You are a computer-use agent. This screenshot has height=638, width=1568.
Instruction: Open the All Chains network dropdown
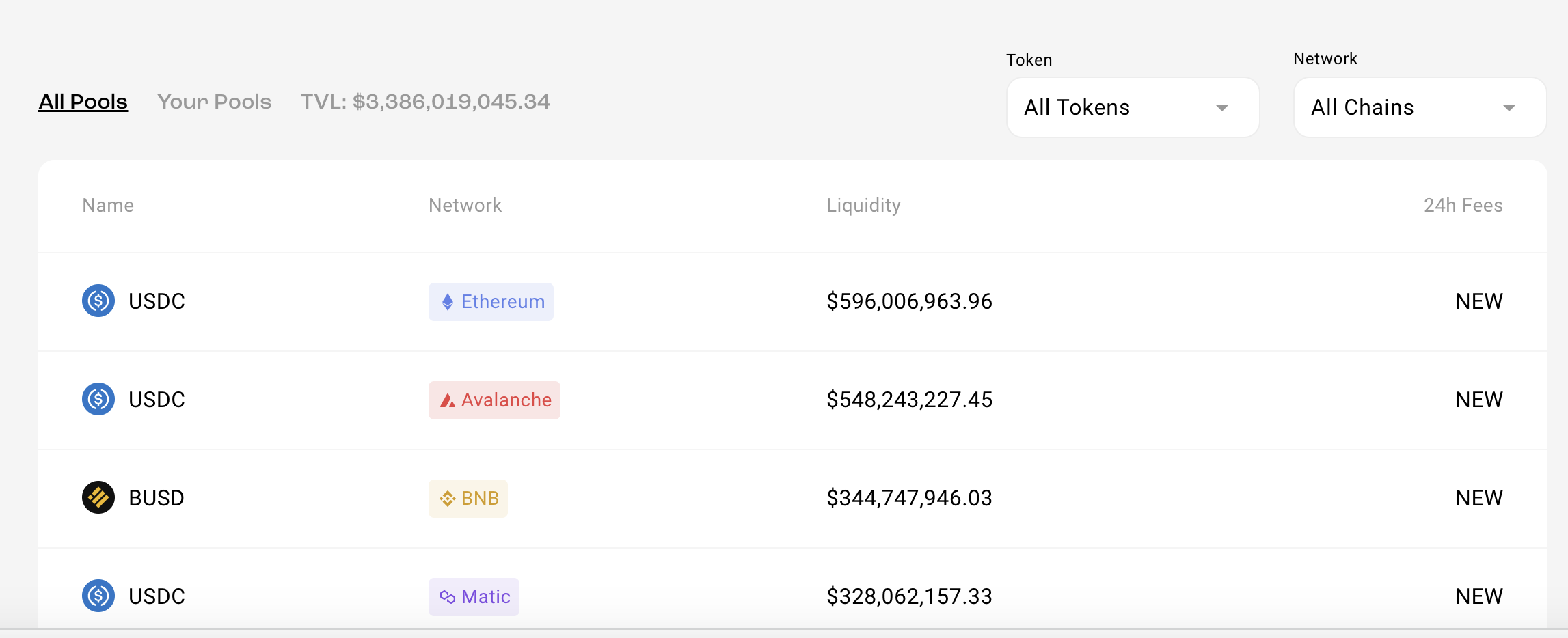1419,107
